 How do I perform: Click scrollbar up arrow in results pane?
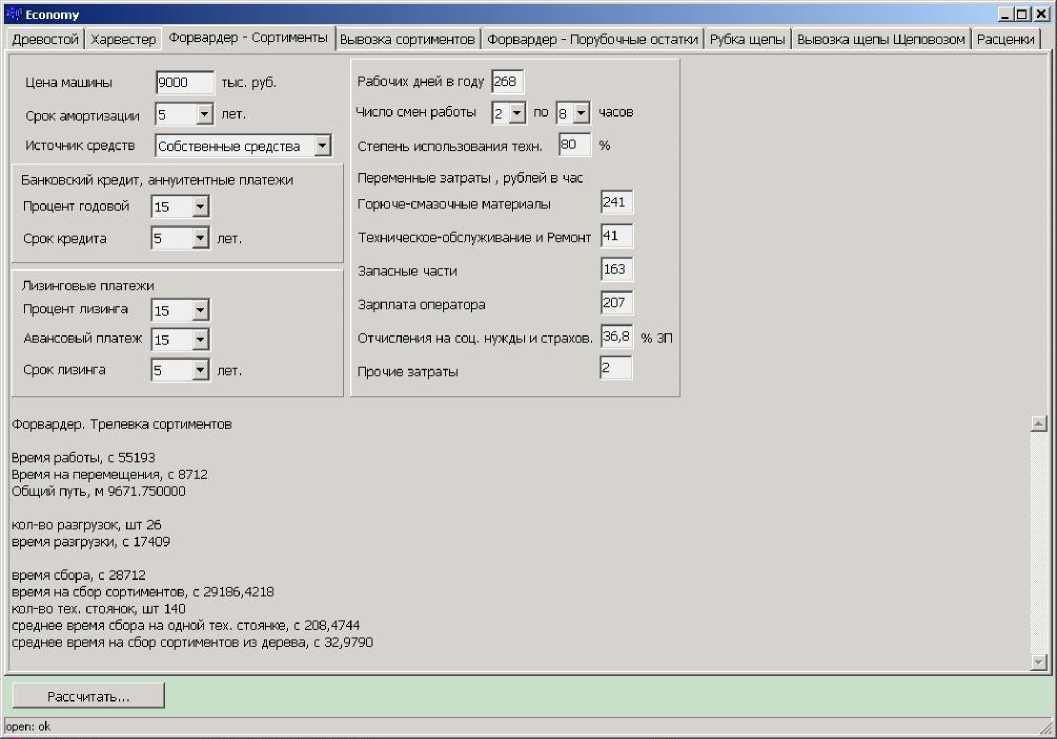1037,423
